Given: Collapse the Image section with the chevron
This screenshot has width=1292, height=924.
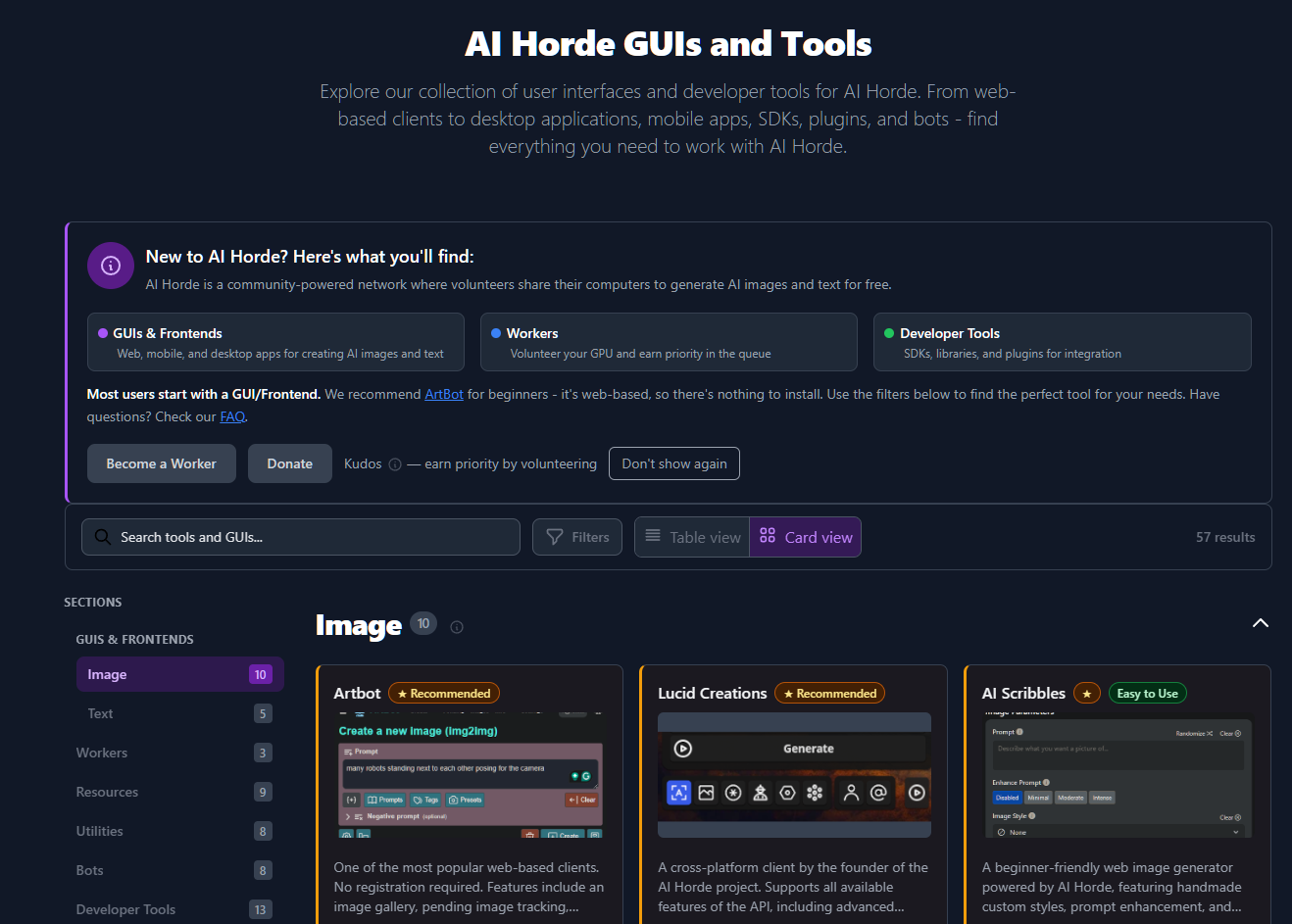Looking at the screenshot, I should click(x=1260, y=623).
